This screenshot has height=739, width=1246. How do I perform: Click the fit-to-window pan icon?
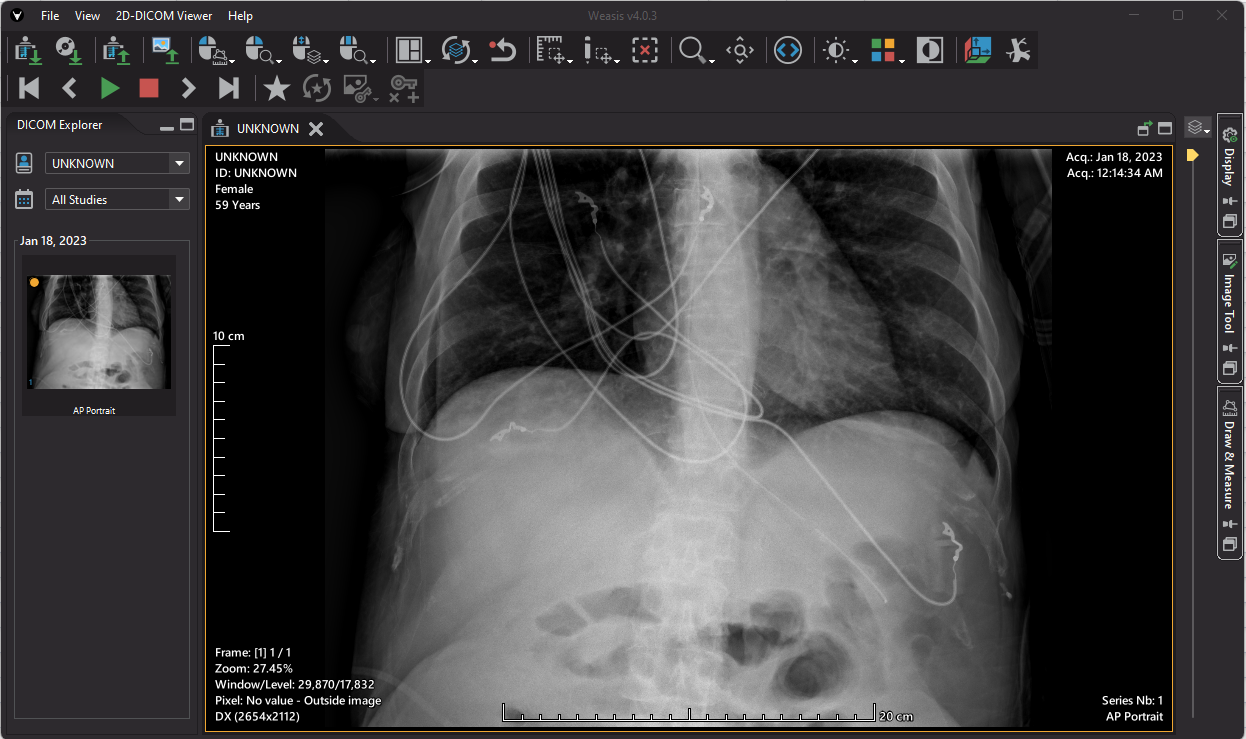[x=740, y=50]
